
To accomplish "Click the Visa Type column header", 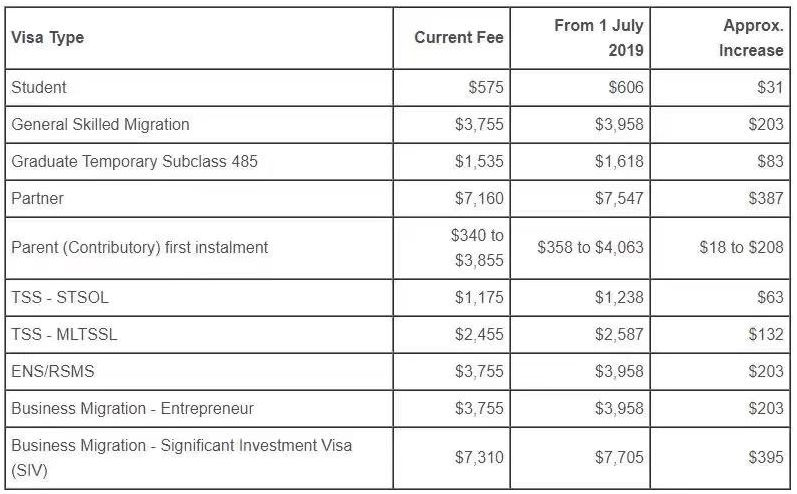I will [48, 38].
